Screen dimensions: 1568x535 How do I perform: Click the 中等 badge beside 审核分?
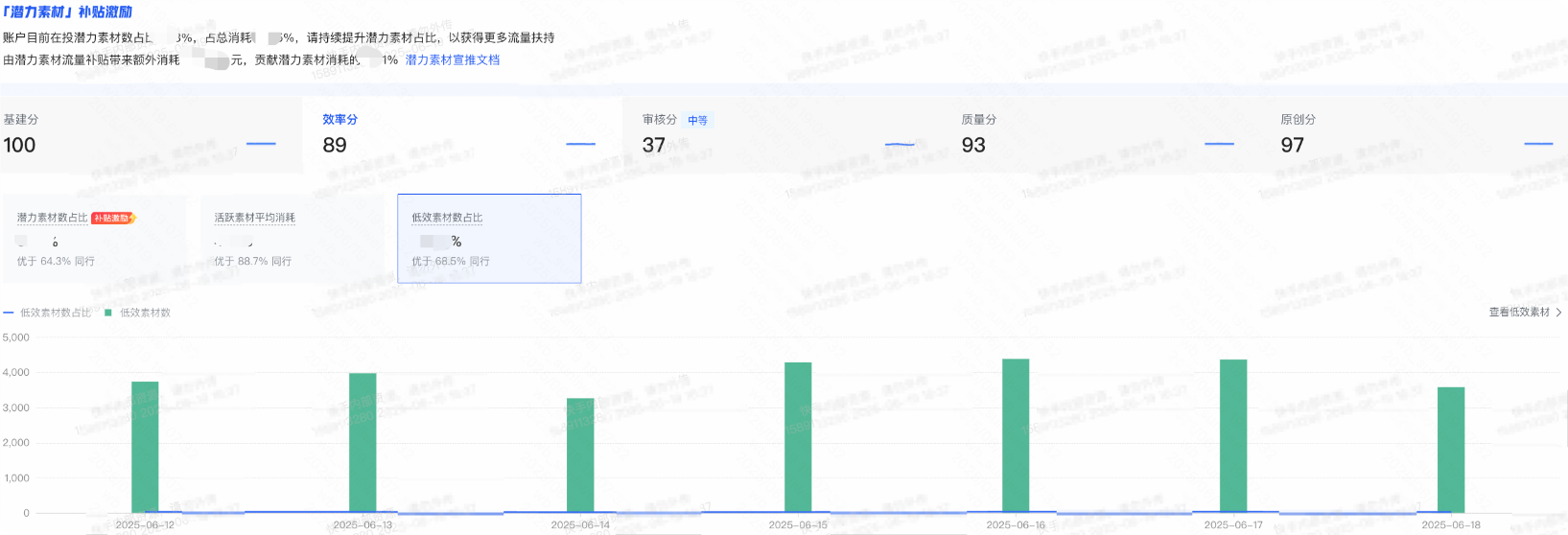point(697,121)
